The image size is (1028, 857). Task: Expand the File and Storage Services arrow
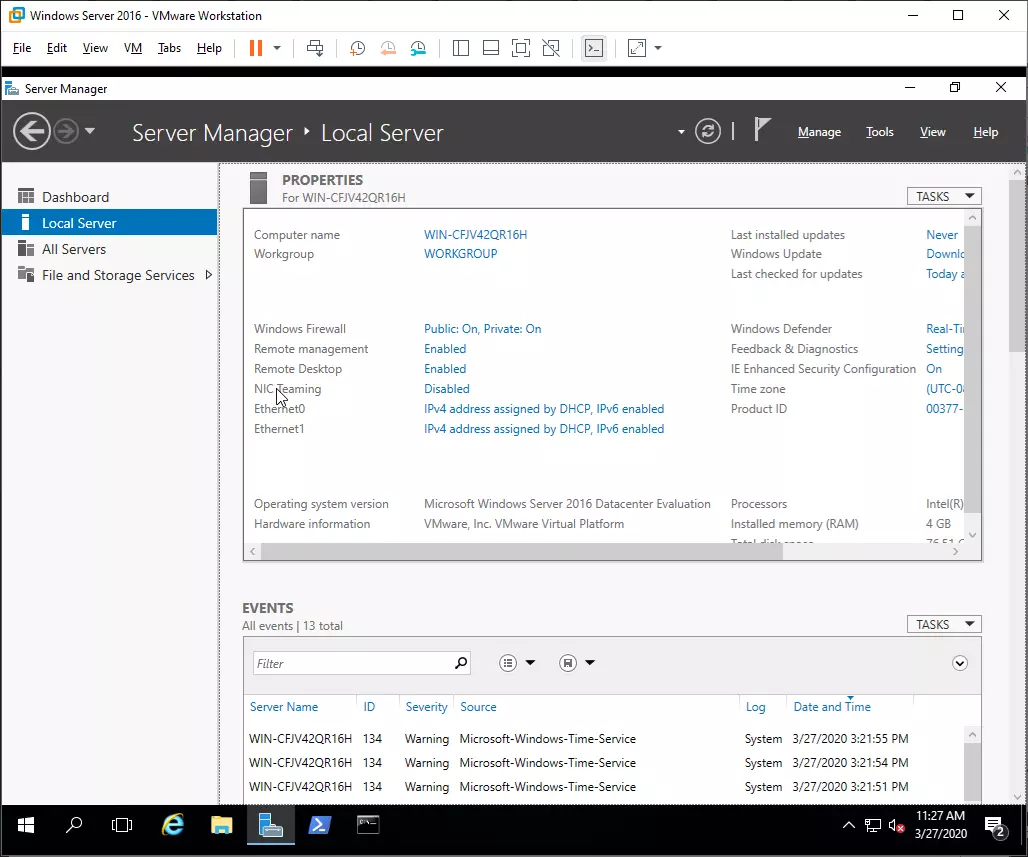(208, 275)
